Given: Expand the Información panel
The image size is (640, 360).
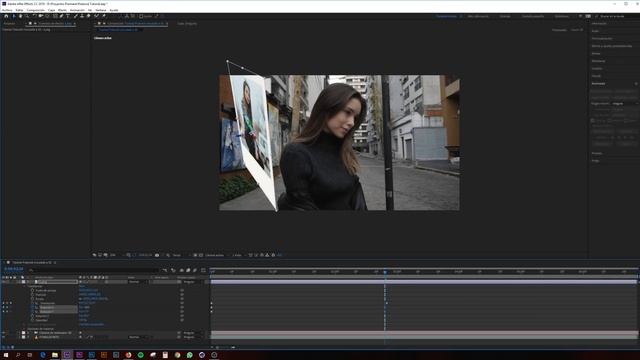Looking at the screenshot, I should tap(599, 24).
